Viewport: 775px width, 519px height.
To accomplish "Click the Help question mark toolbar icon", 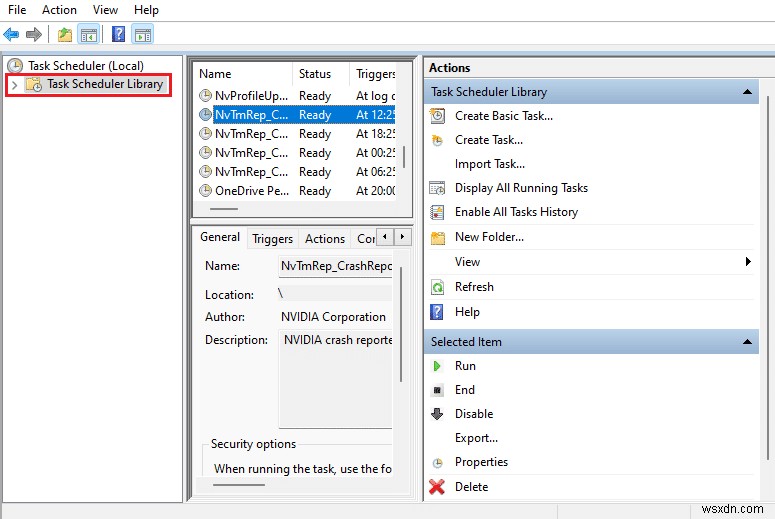I will pos(118,34).
